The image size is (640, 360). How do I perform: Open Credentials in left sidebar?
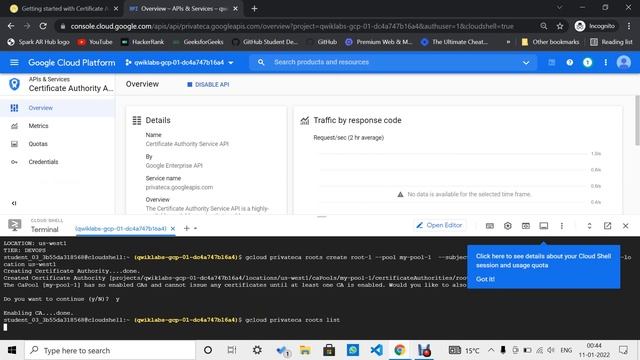57,162
